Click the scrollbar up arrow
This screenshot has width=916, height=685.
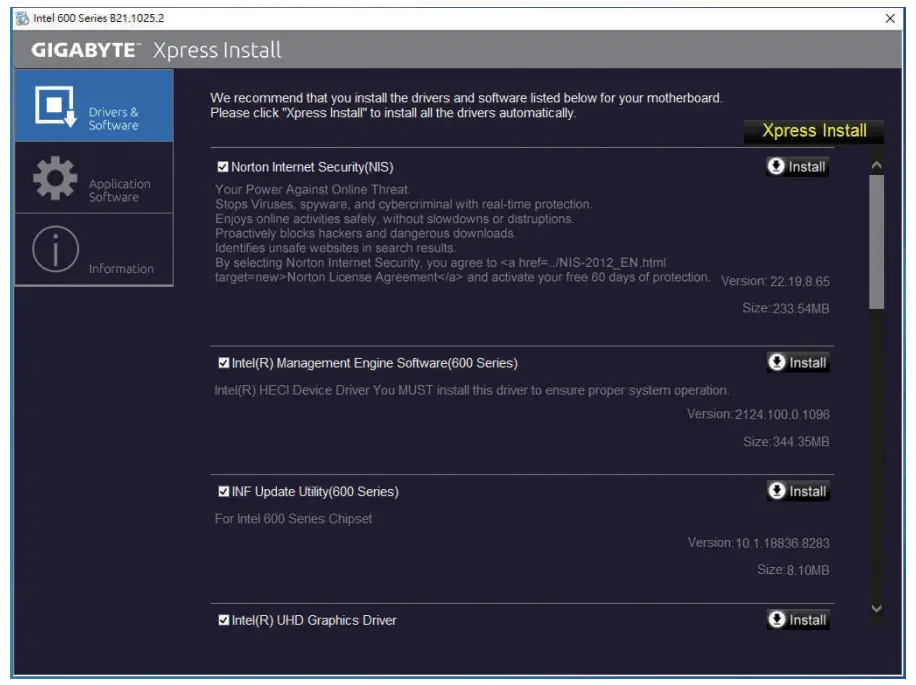click(x=876, y=166)
